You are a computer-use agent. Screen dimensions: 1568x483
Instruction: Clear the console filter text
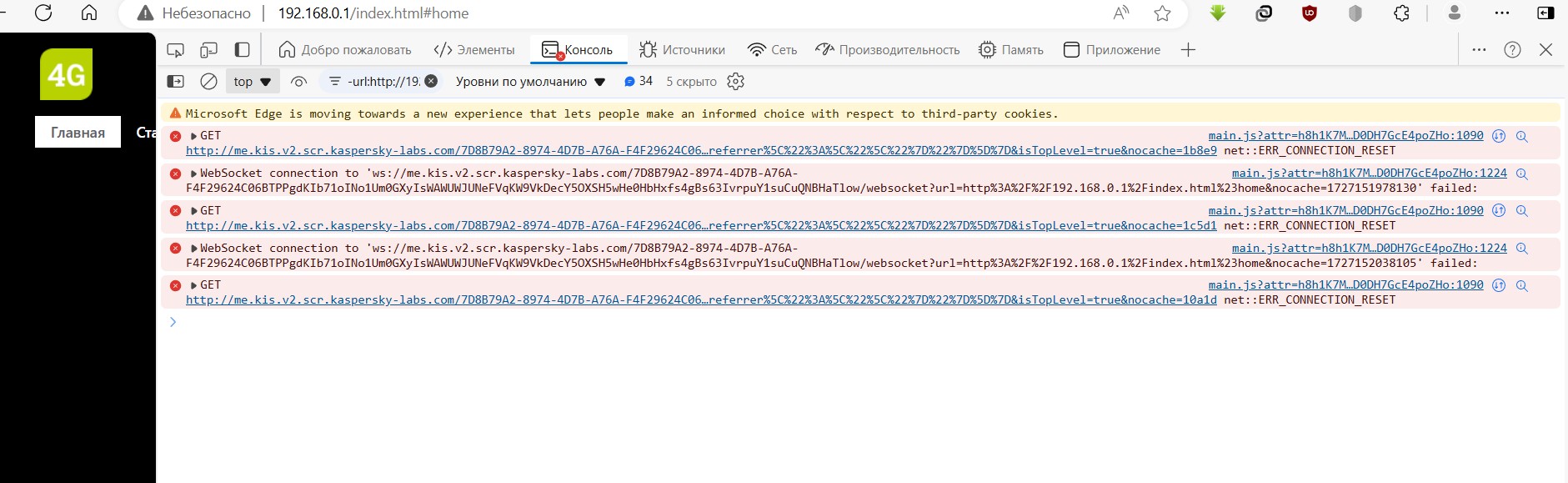click(431, 81)
